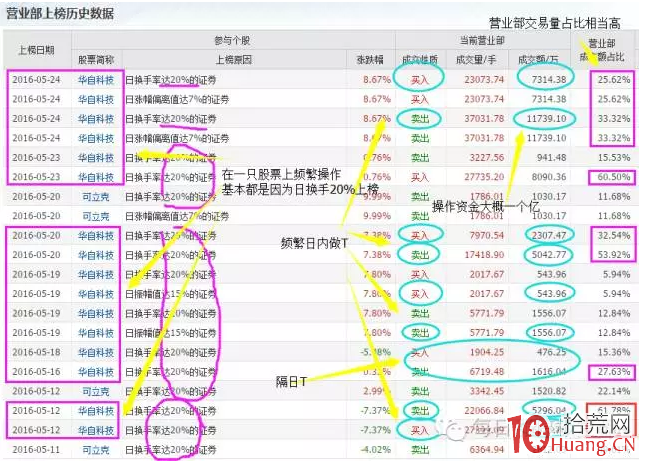Click the 当前营业部 group header

(x=482, y=41)
